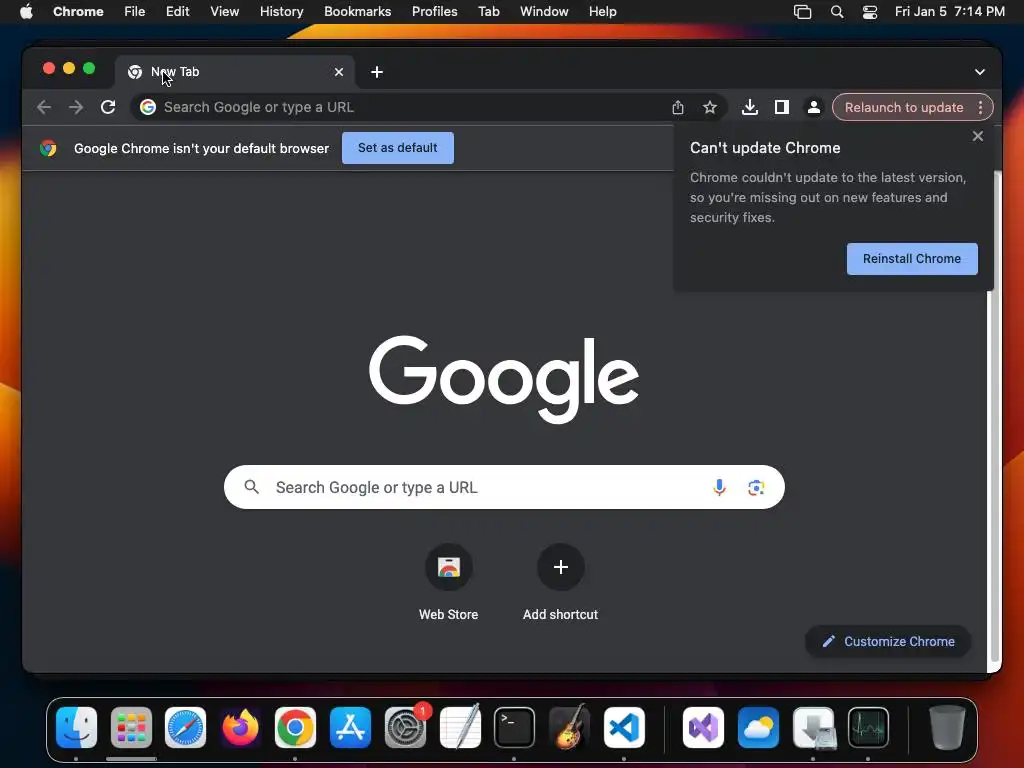1024x768 pixels.
Task: Open the Apple menu
Action: coord(26,11)
